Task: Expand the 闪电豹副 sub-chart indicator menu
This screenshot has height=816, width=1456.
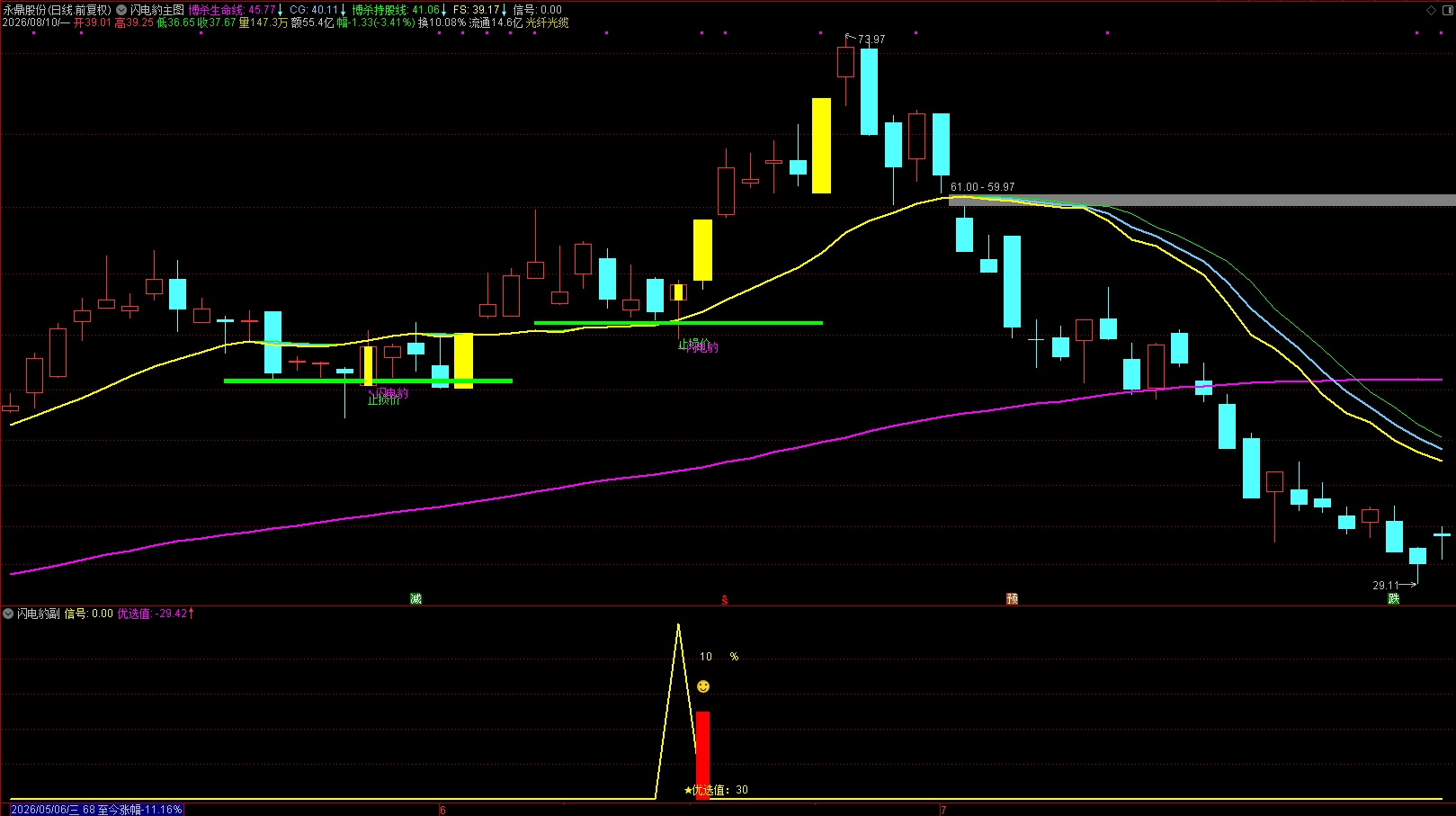Action: [x=8, y=614]
